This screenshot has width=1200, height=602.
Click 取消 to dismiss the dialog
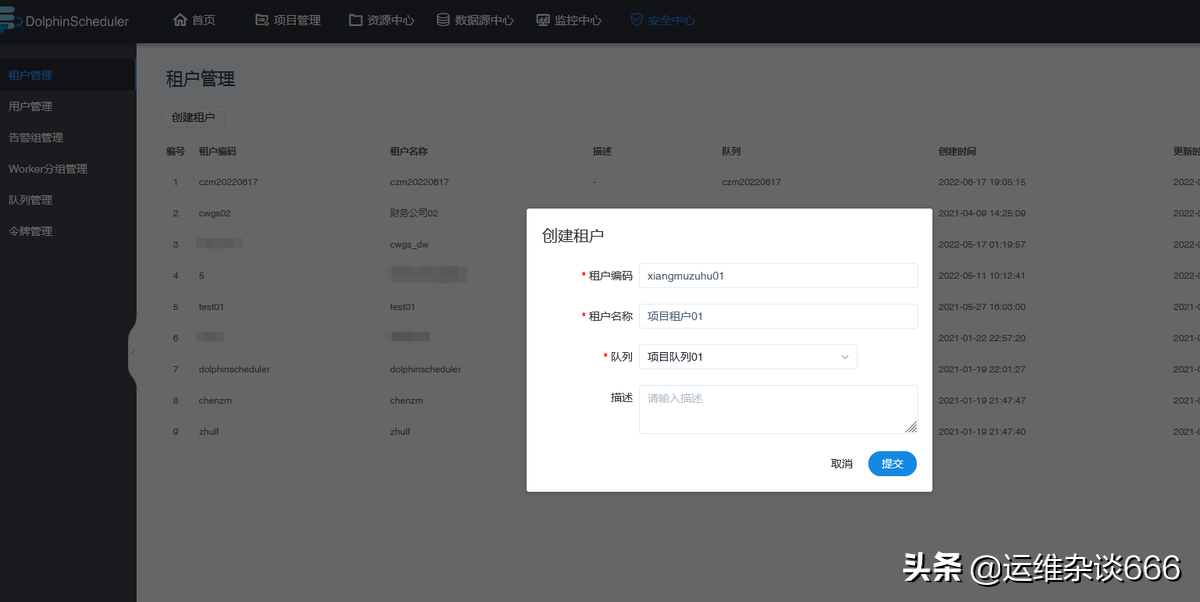[x=841, y=464]
